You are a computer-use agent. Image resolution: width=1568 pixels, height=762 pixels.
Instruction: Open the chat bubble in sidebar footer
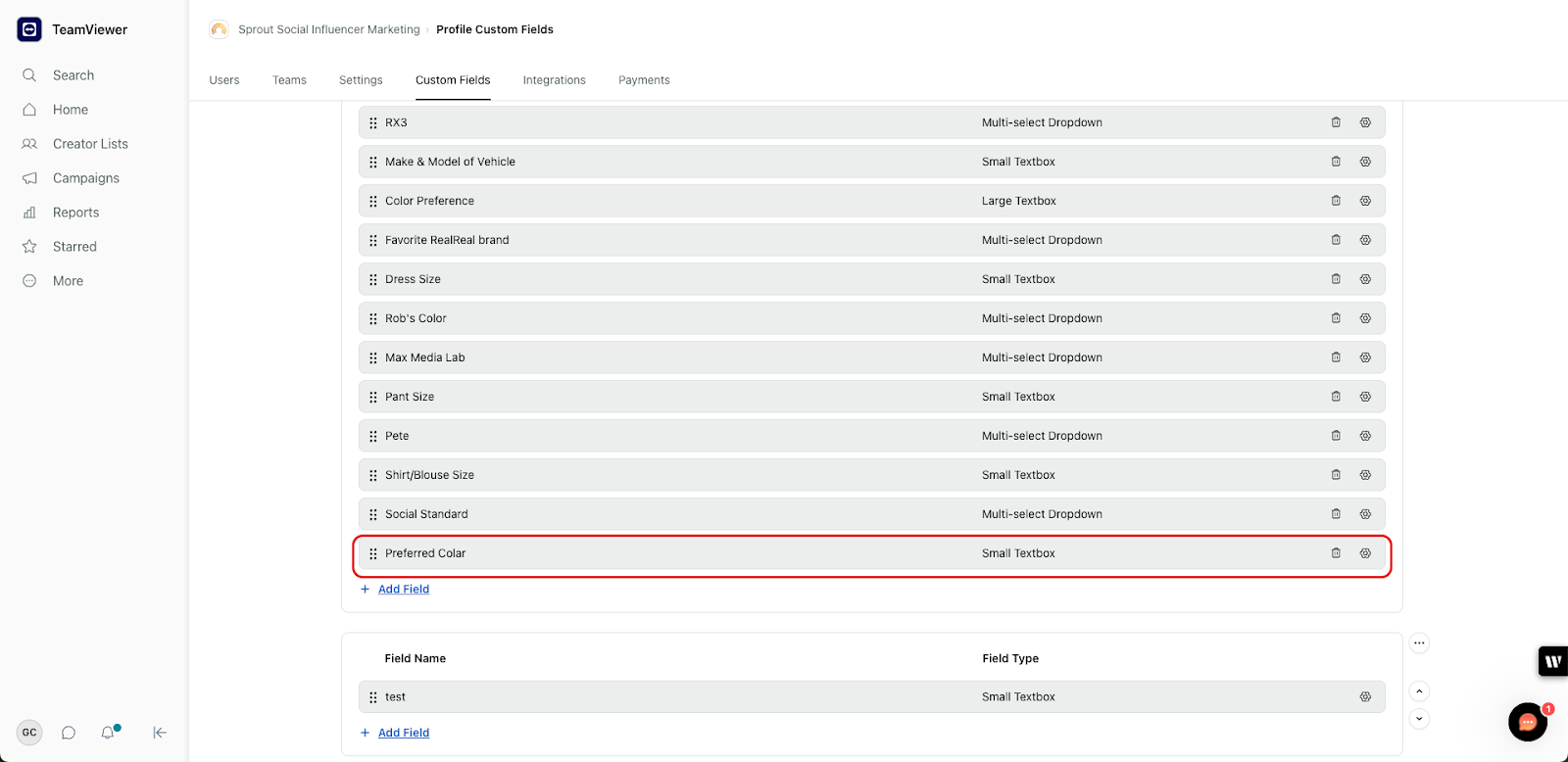pos(69,733)
